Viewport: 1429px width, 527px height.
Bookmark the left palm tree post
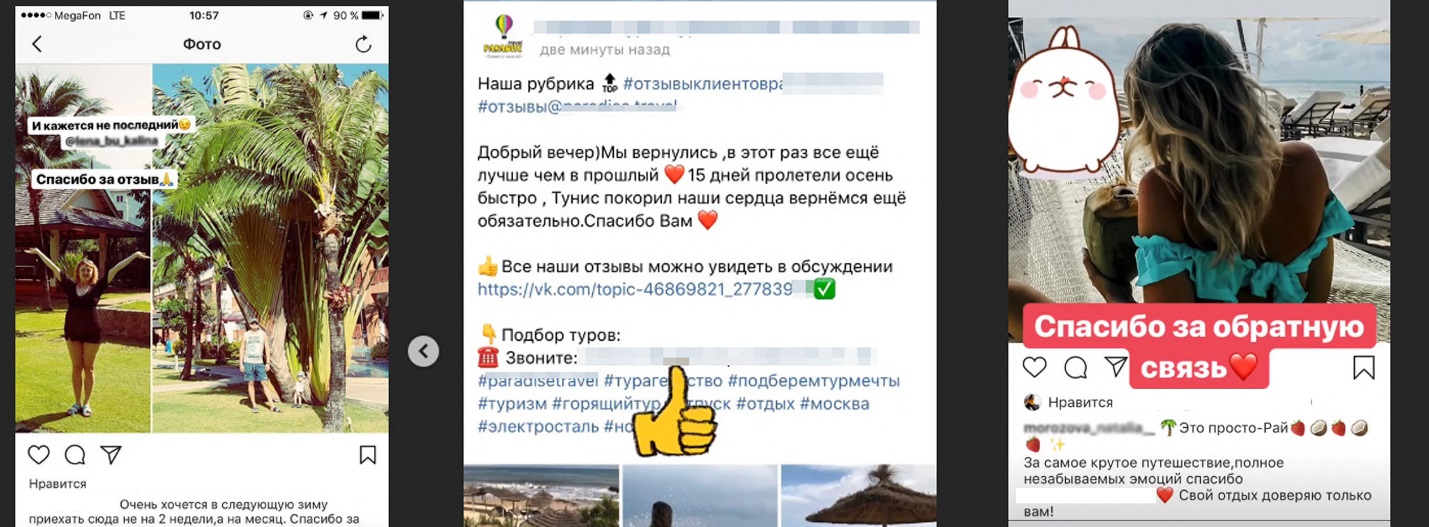tap(367, 455)
